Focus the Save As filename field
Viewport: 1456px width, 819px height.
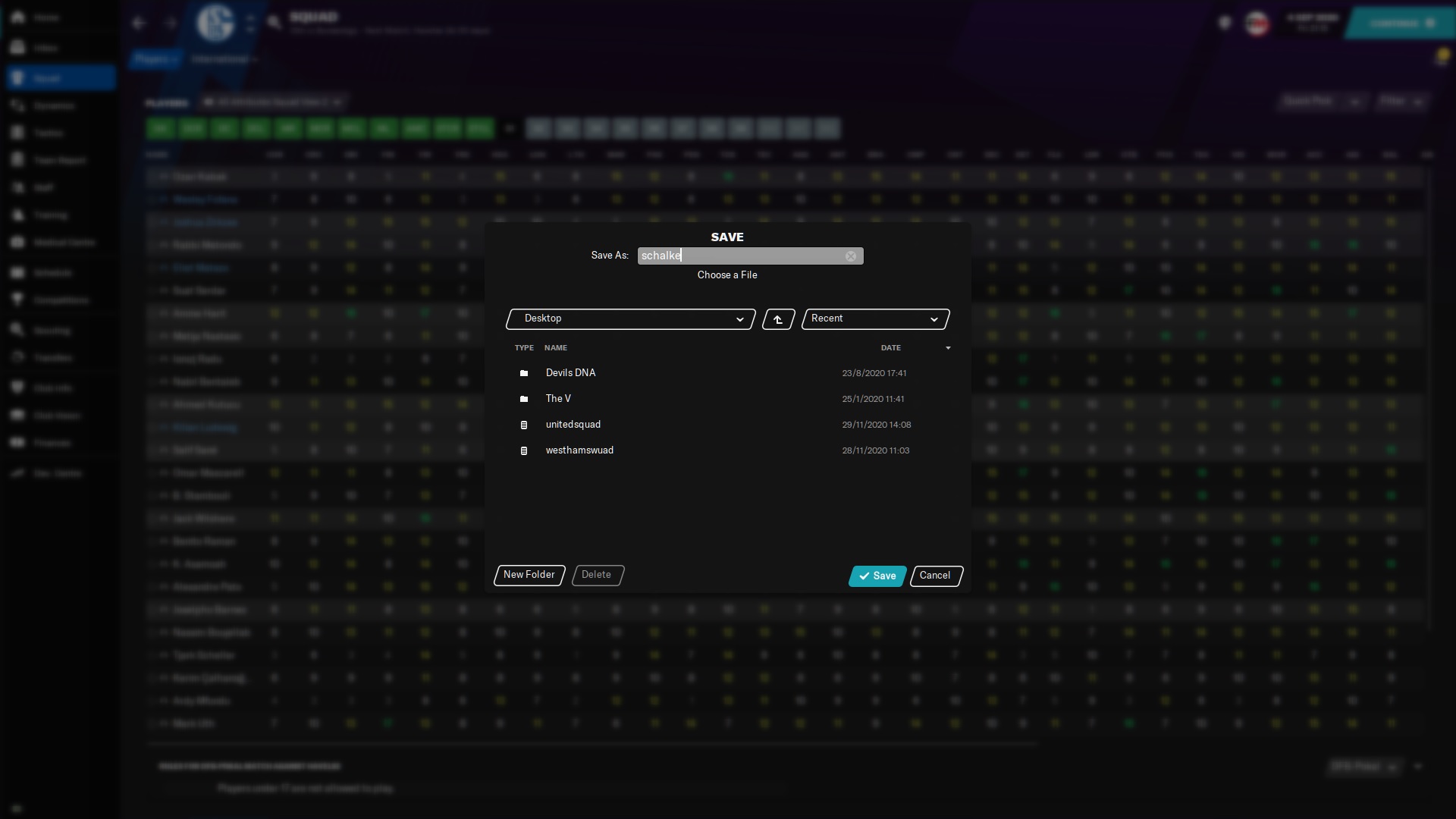(739, 256)
